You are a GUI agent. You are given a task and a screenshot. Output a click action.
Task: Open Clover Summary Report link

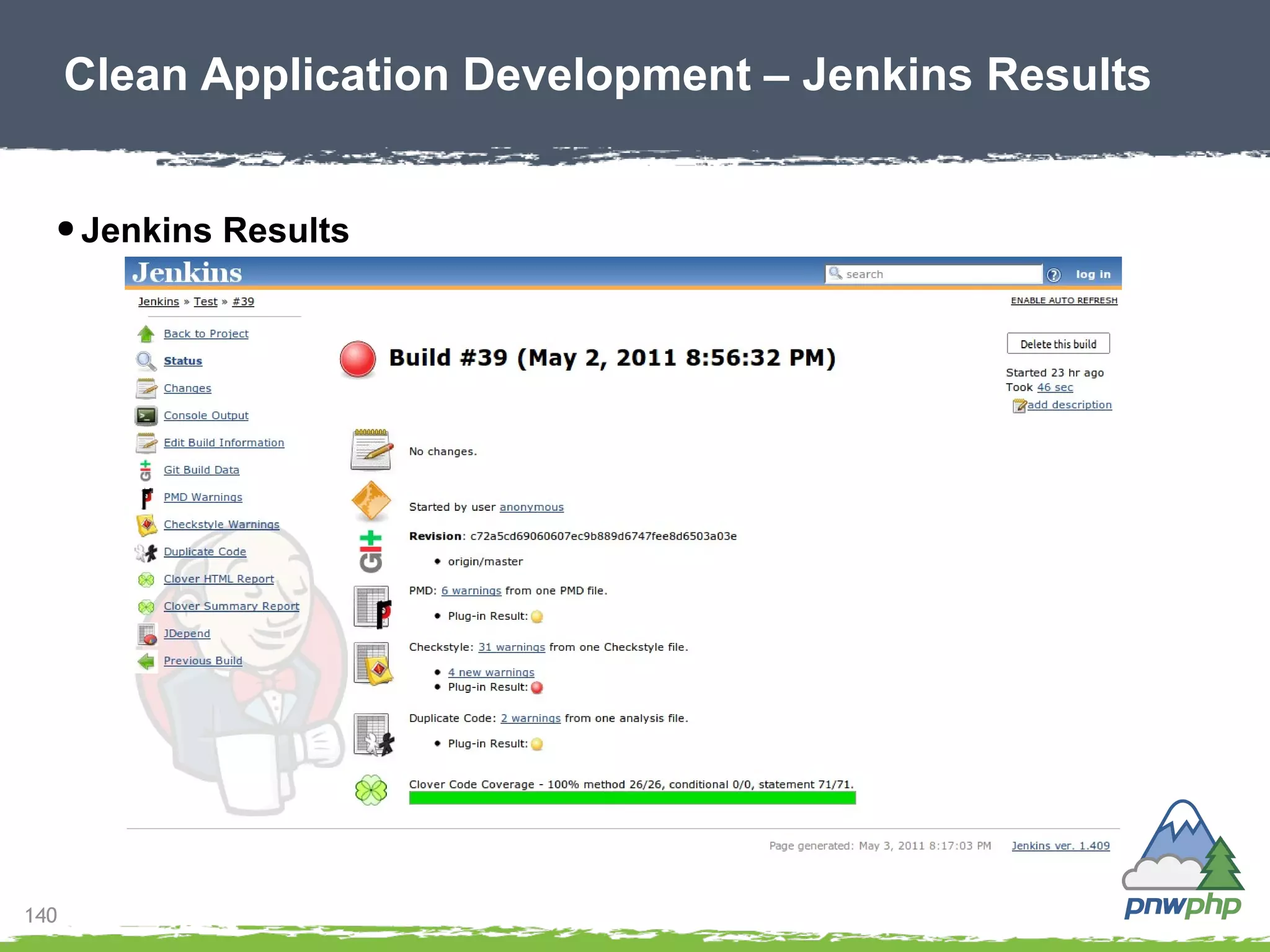point(231,606)
